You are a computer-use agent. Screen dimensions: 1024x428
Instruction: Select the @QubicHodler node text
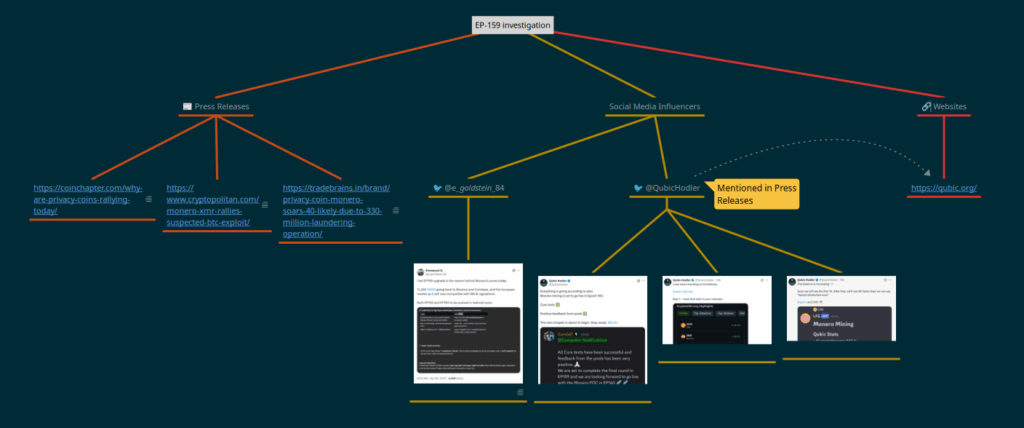(673, 188)
